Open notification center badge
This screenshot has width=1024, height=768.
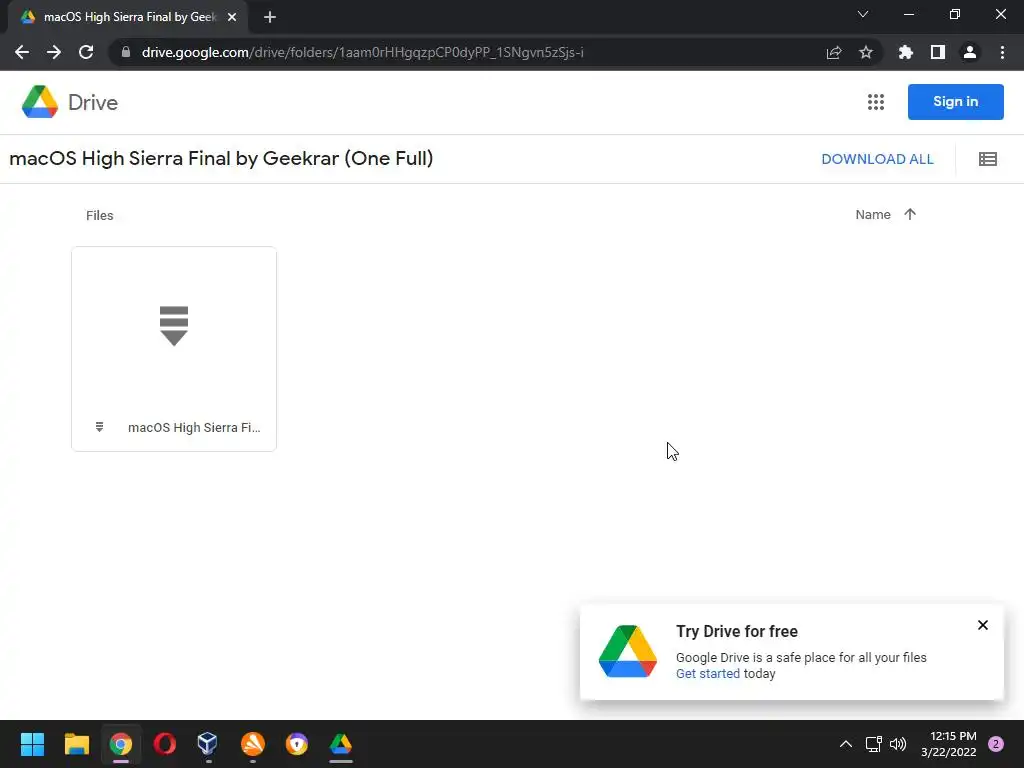tap(996, 744)
